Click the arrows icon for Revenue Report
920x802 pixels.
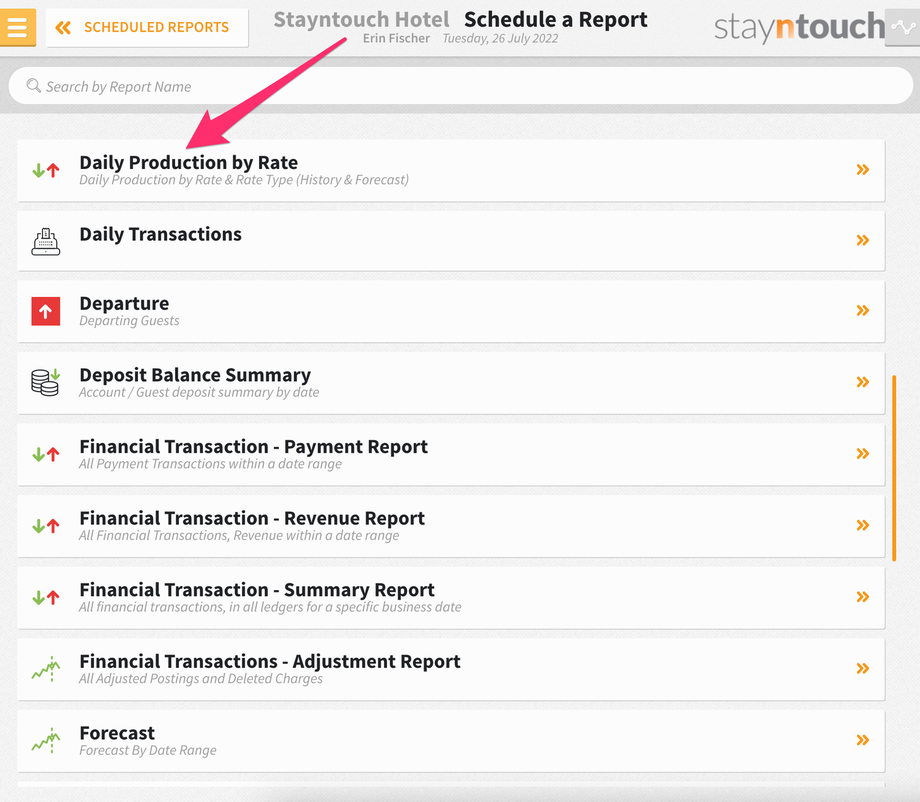[46, 526]
